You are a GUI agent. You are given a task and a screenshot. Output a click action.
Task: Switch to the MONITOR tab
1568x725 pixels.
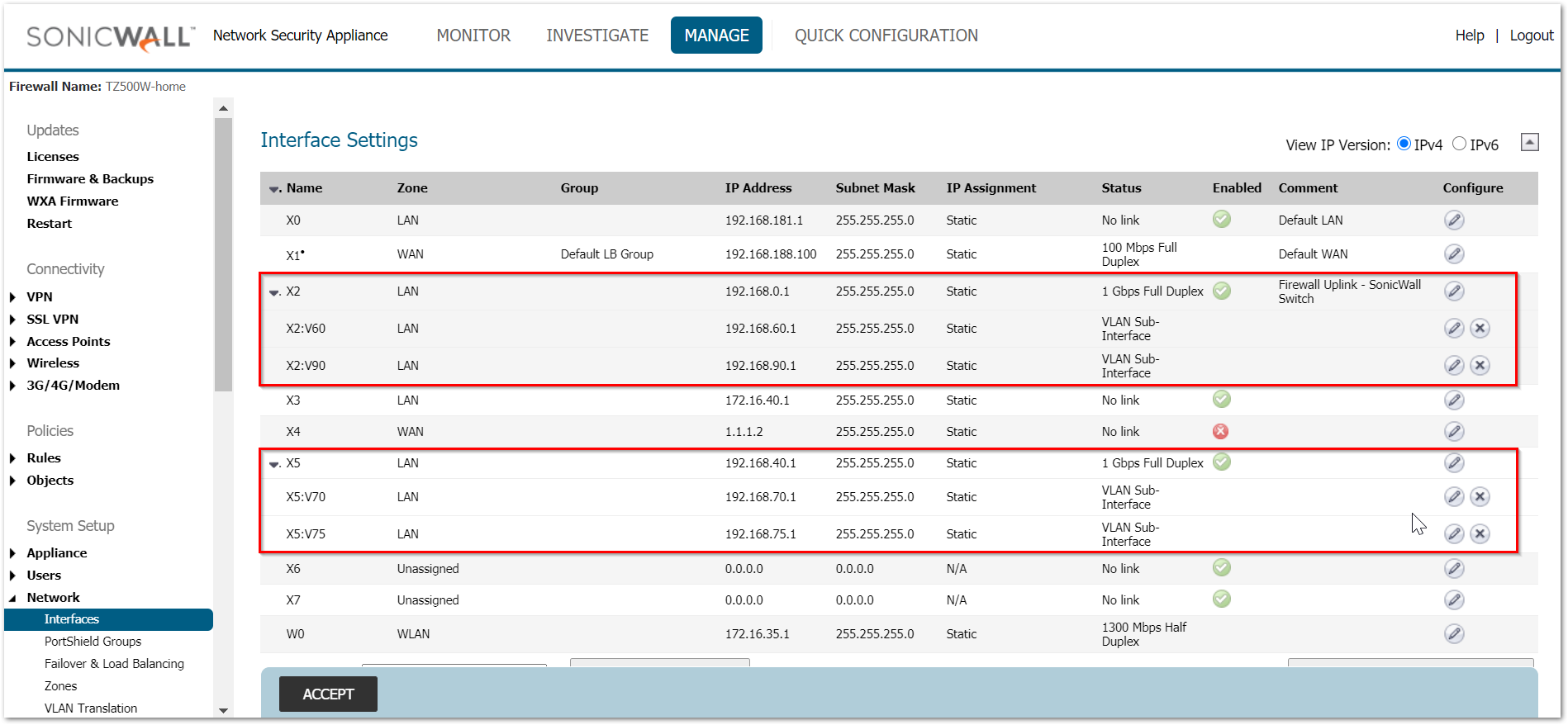tap(473, 36)
